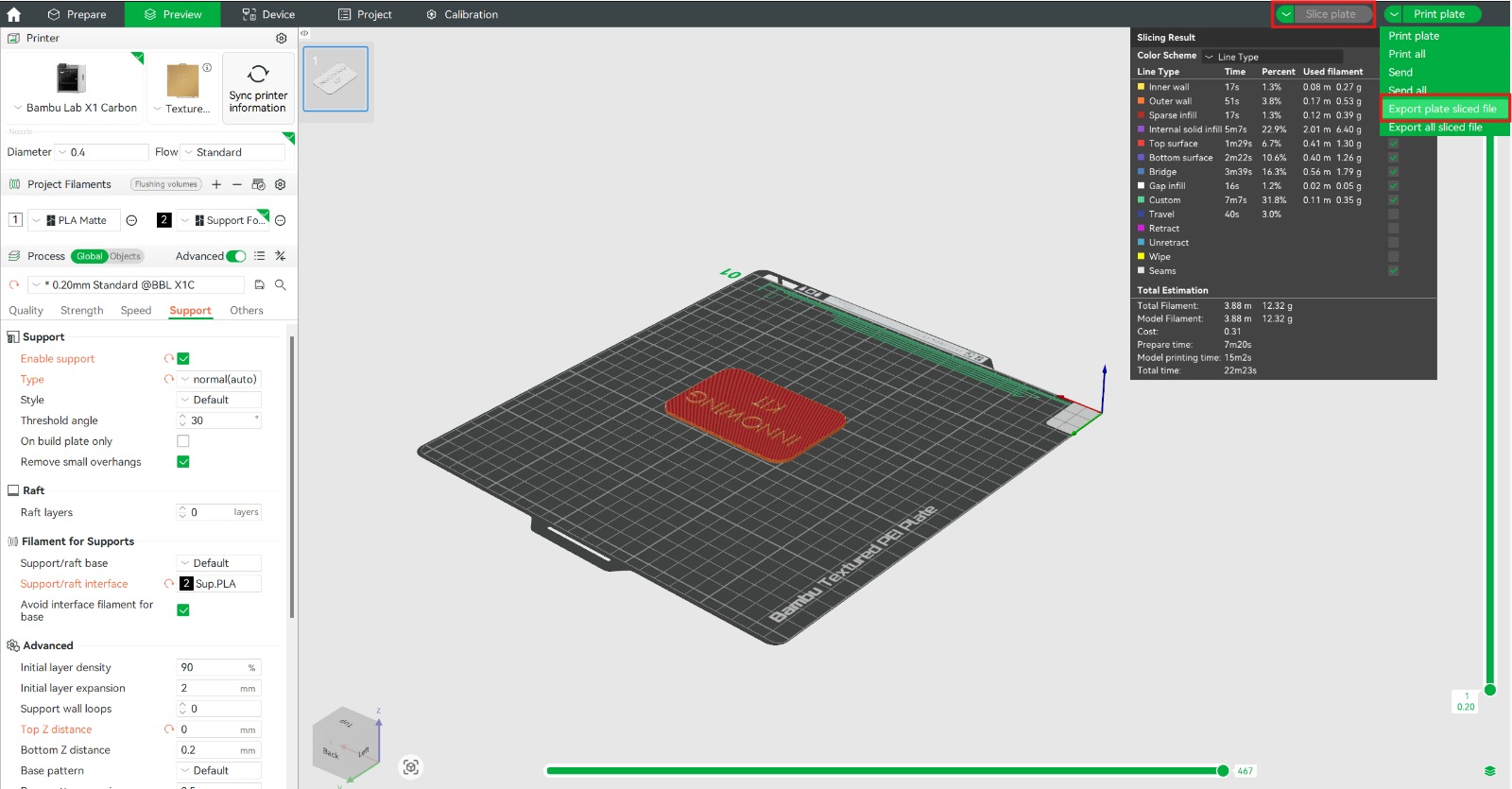This screenshot has width=1512, height=789.
Task: Select the plate 1 thumbnail
Action: (335, 79)
